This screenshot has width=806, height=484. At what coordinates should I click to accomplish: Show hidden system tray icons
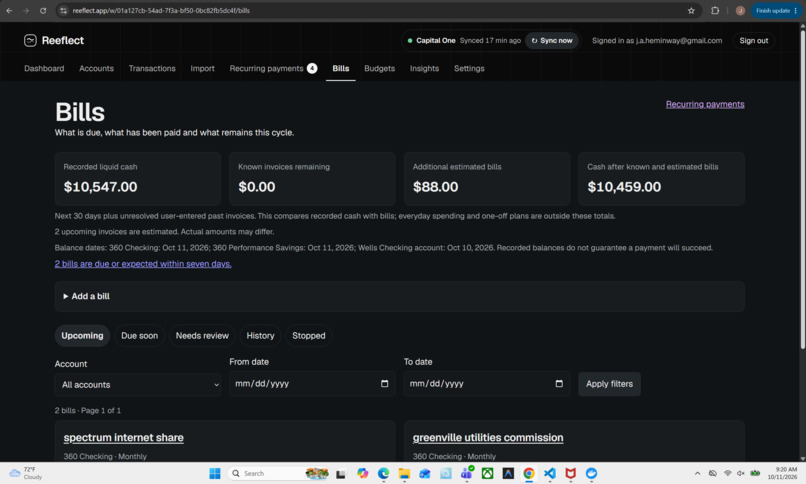697,473
